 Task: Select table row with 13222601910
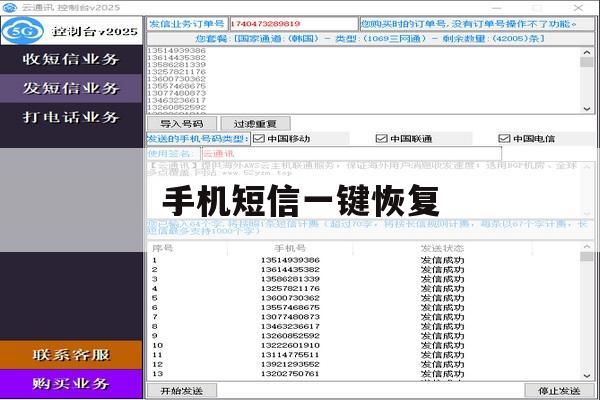click(x=364, y=345)
